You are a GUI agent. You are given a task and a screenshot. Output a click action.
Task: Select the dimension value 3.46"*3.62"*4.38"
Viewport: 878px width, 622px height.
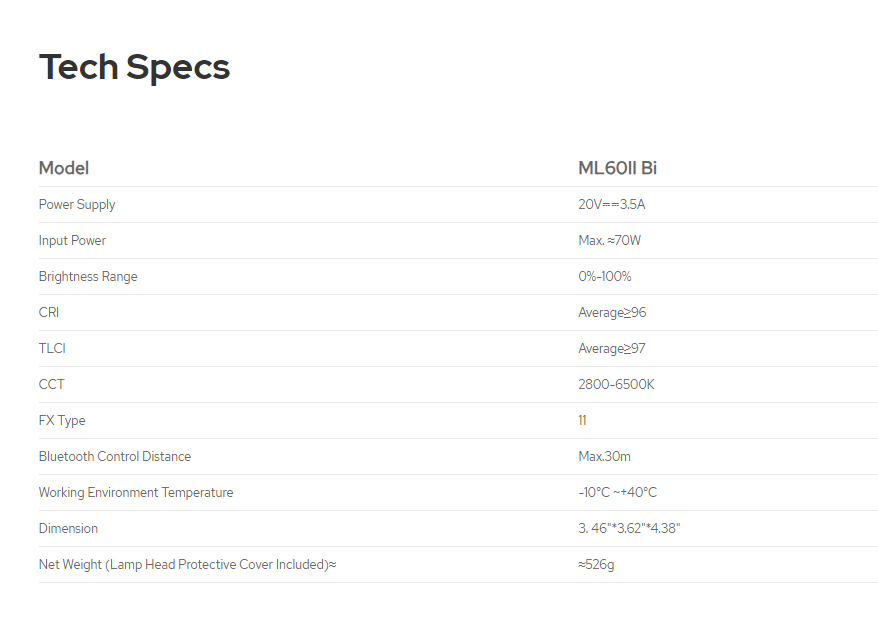pyautogui.click(x=629, y=529)
